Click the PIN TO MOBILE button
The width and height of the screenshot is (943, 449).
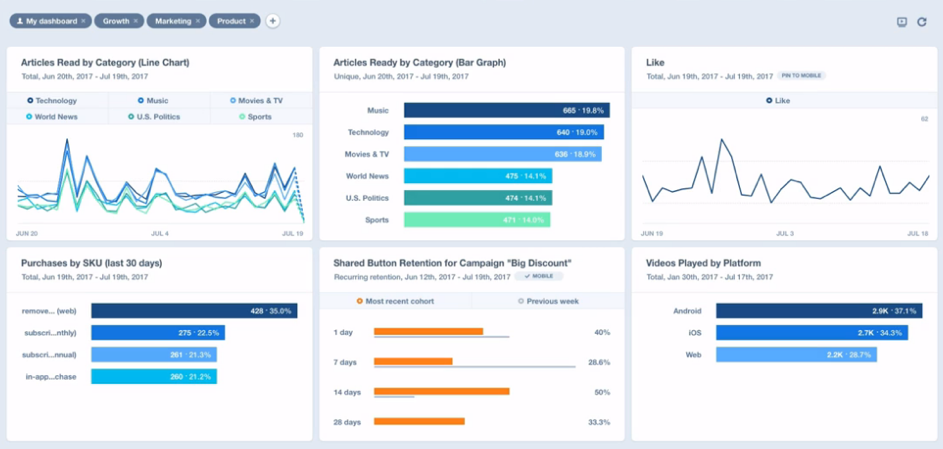tap(802, 76)
